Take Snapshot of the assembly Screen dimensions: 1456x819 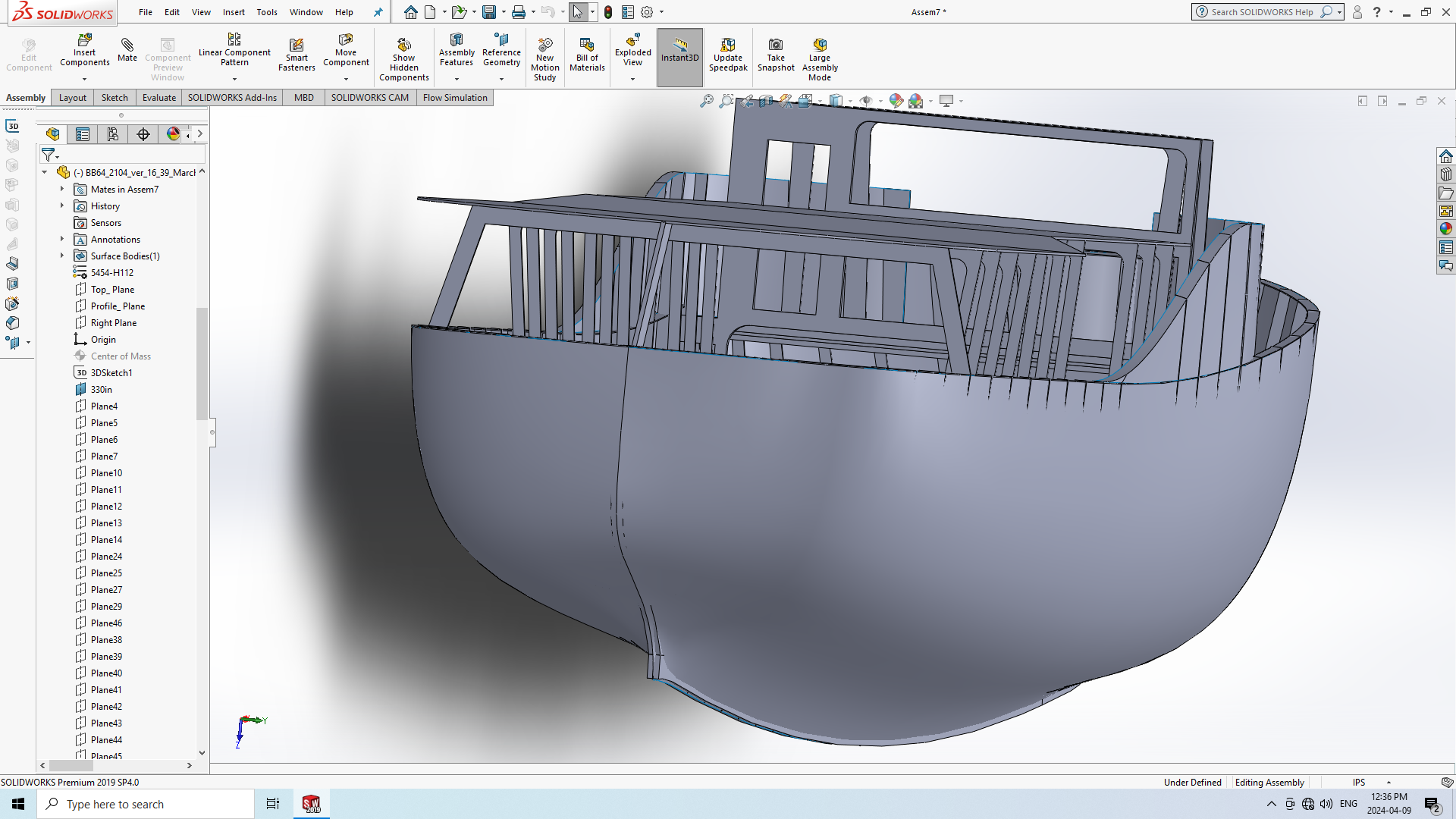776,55
